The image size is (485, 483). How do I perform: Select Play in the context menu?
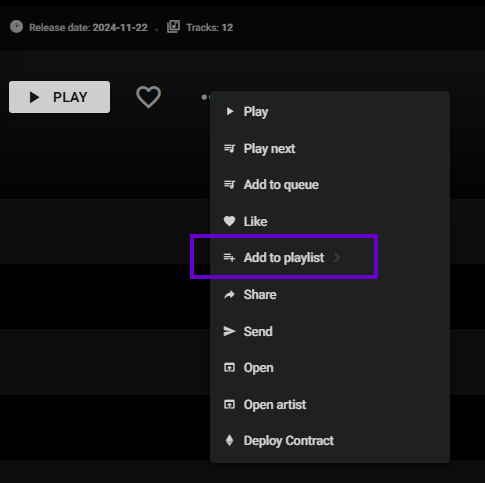(x=330, y=112)
